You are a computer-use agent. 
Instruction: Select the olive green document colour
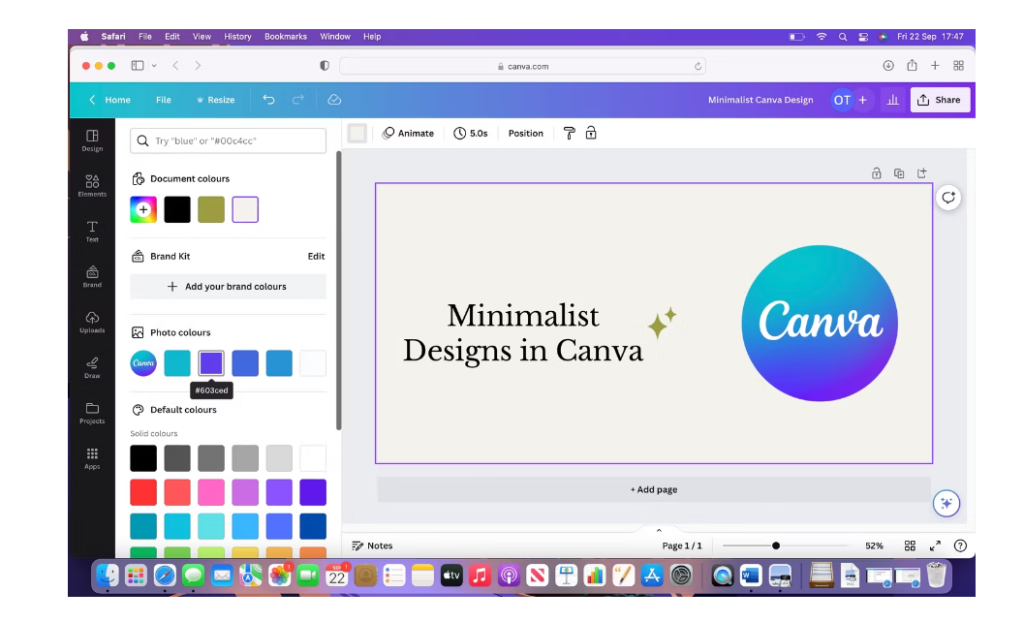tap(211, 210)
